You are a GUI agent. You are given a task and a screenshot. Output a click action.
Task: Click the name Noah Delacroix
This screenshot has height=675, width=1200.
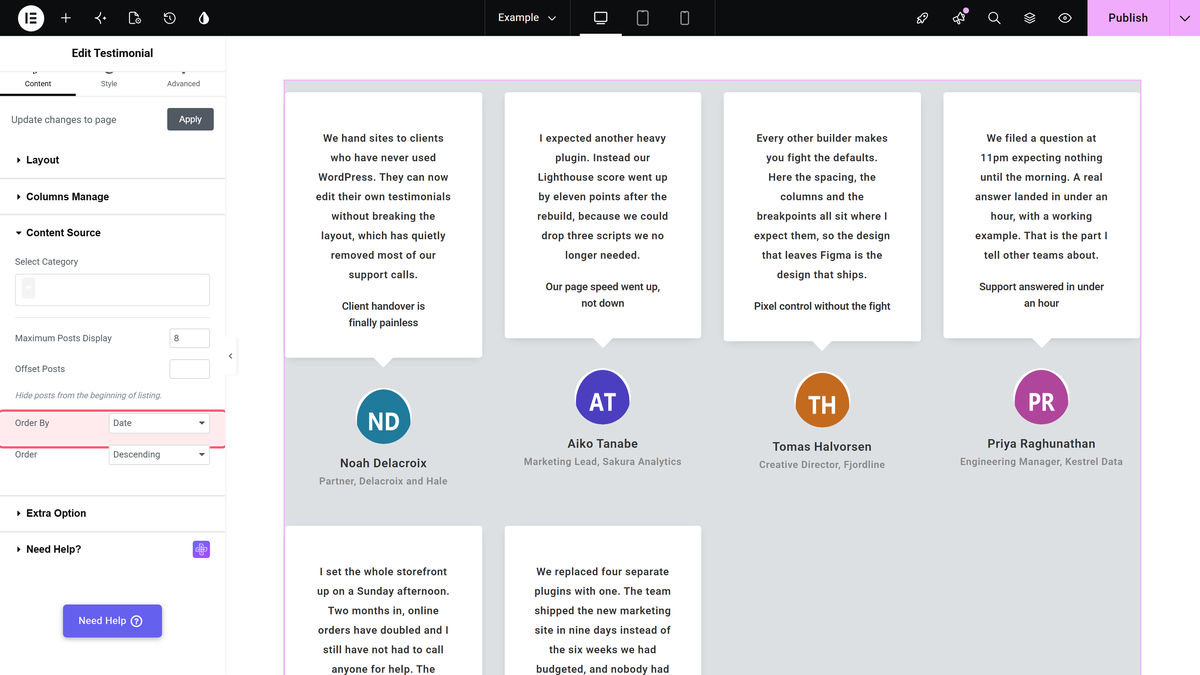(x=383, y=463)
